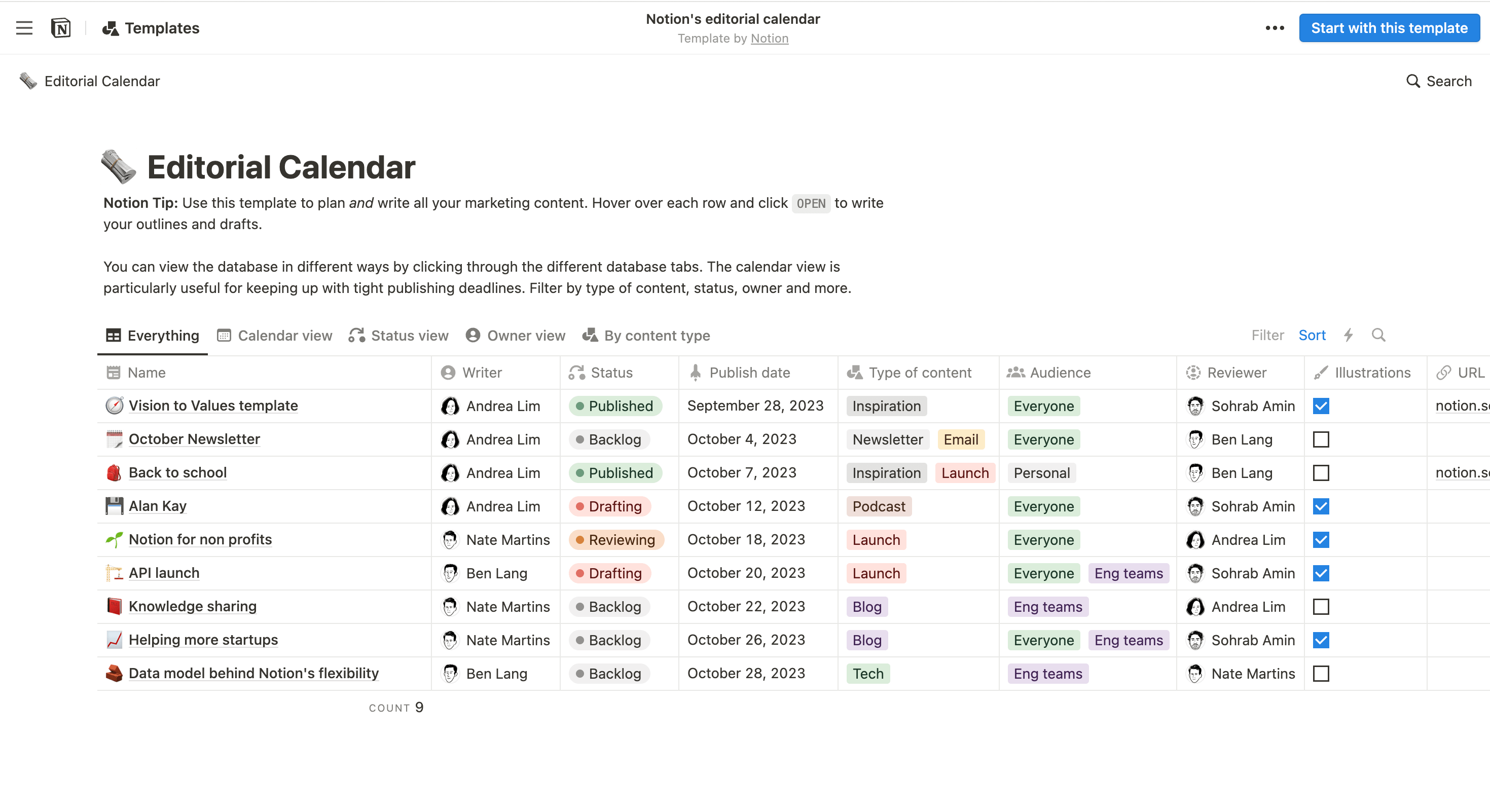The image size is (1490, 812).
Task: Click Andrea Lim's avatar in the Alan Kay row
Action: [450, 507]
